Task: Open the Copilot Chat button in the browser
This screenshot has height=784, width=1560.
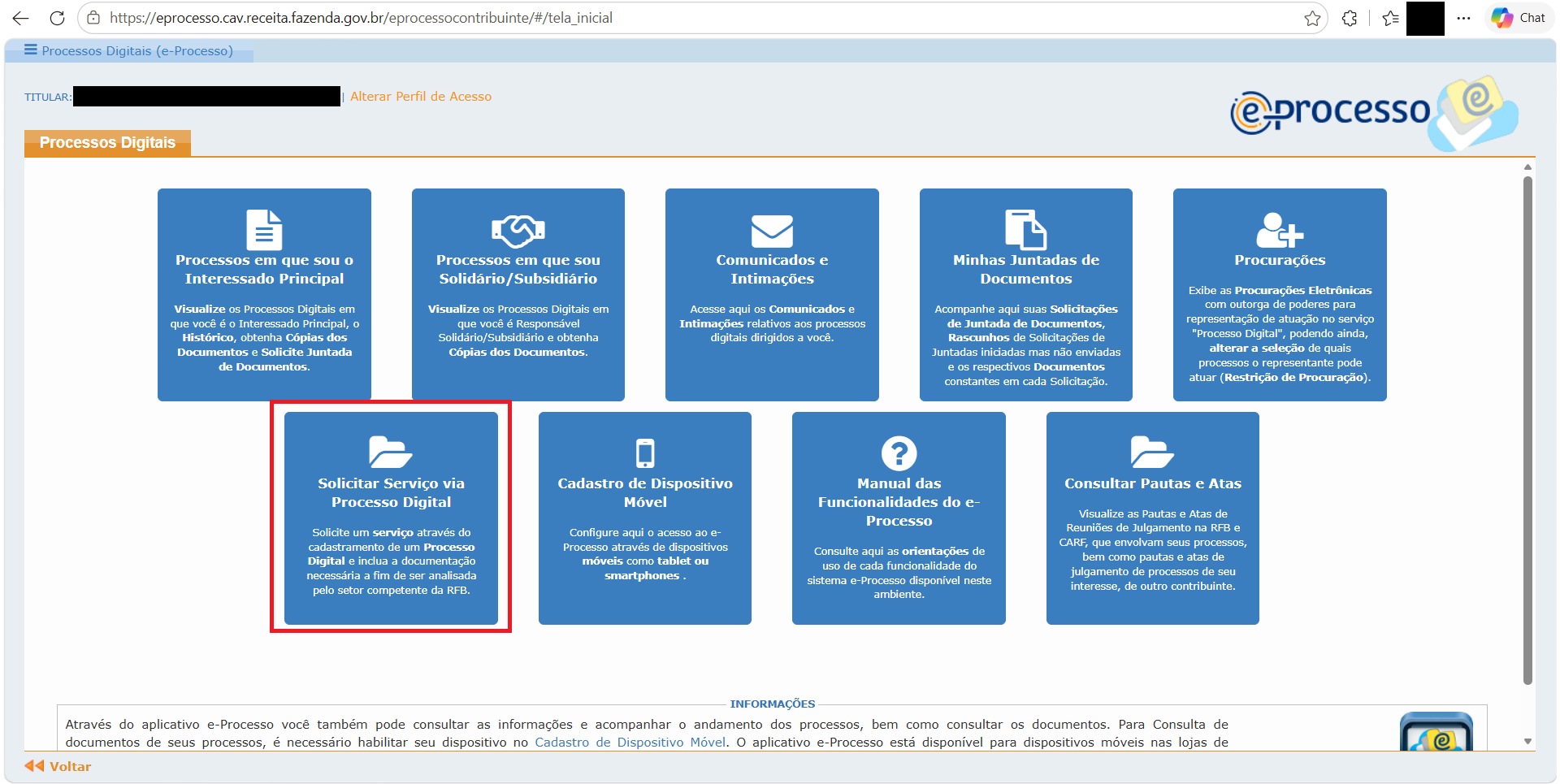Action: coord(1518,18)
